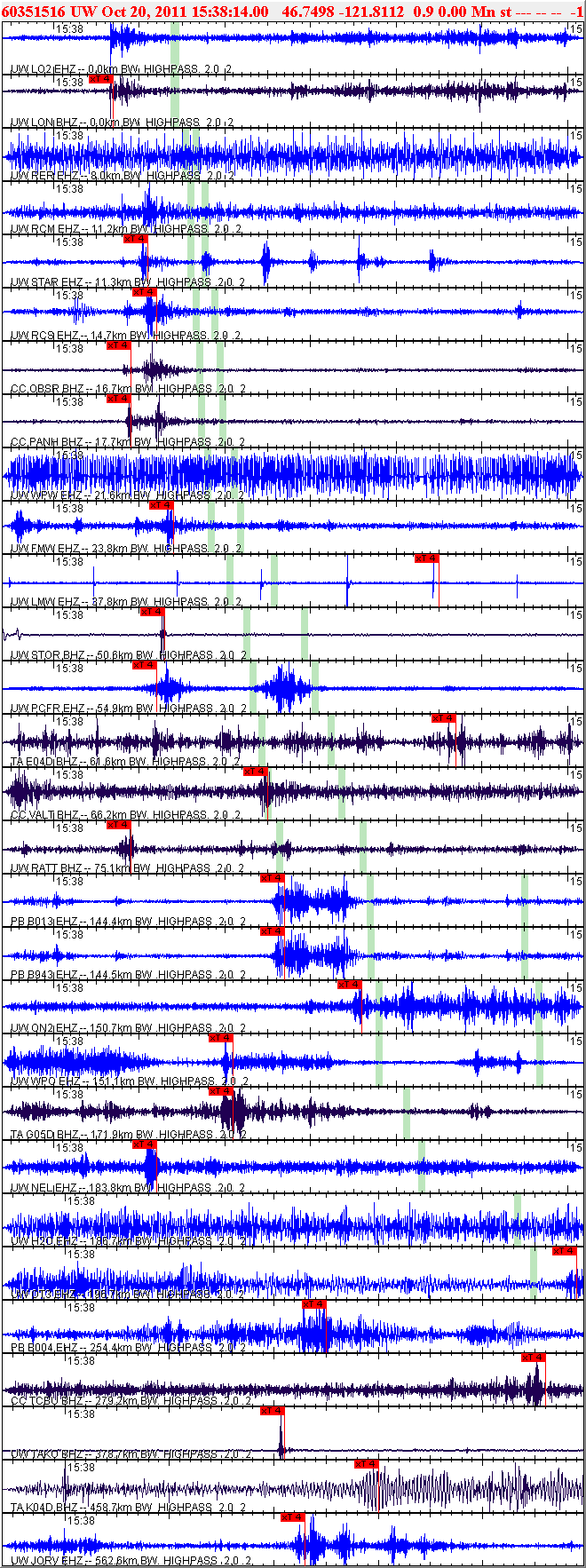Select the CC PANH BHZ 17.7km label
Screen dimensions: 586x1568
pyautogui.click(x=128, y=442)
